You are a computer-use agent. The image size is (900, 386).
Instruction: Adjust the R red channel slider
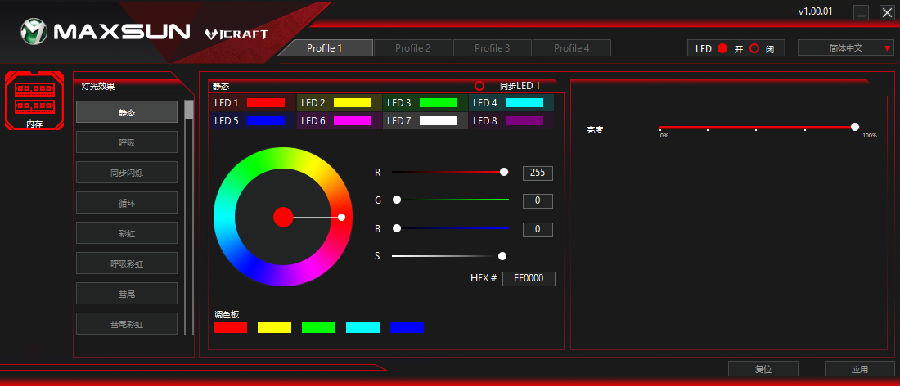click(x=451, y=172)
